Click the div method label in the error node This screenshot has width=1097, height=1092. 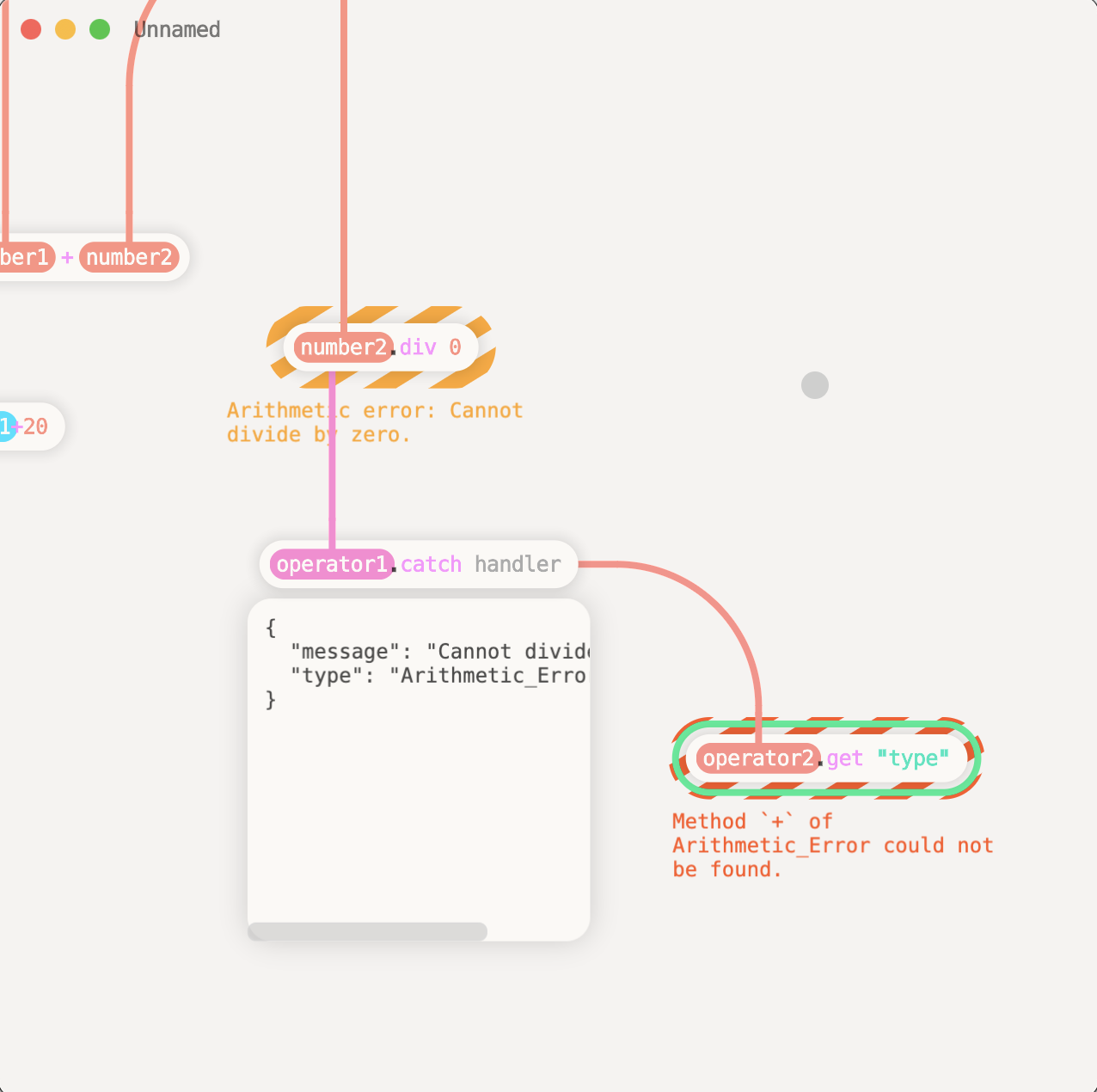tap(418, 347)
